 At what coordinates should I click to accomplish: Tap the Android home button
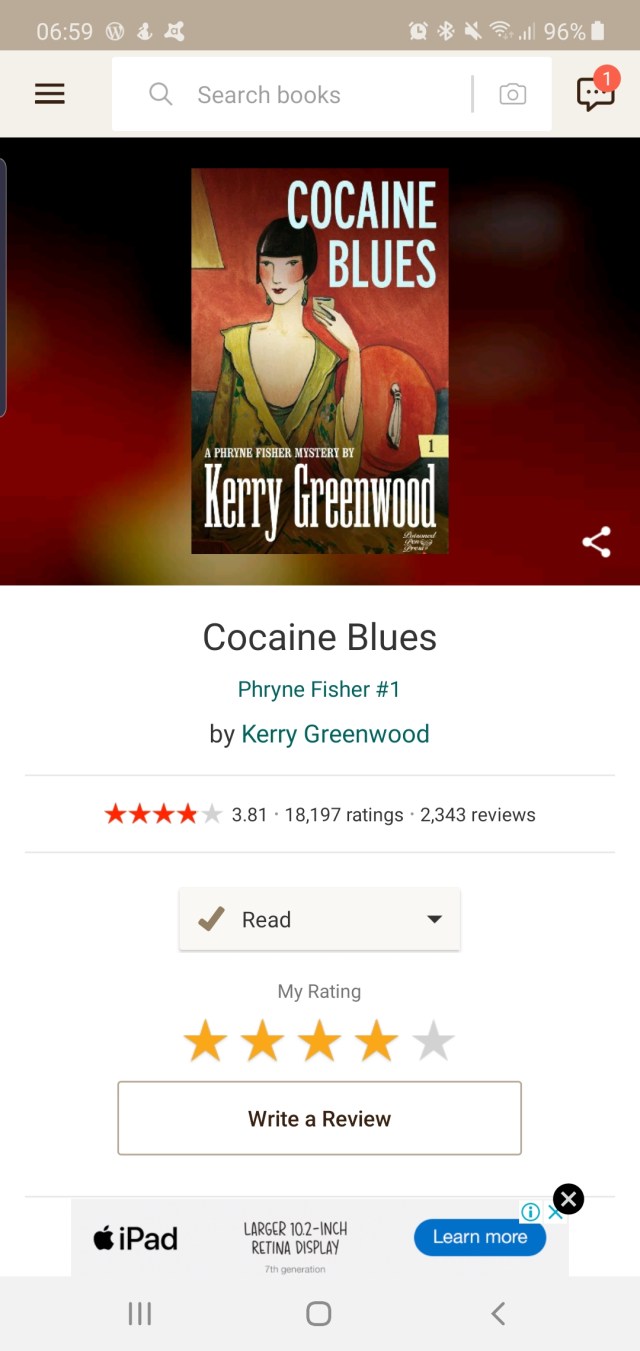pyautogui.click(x=319, y=1313)
